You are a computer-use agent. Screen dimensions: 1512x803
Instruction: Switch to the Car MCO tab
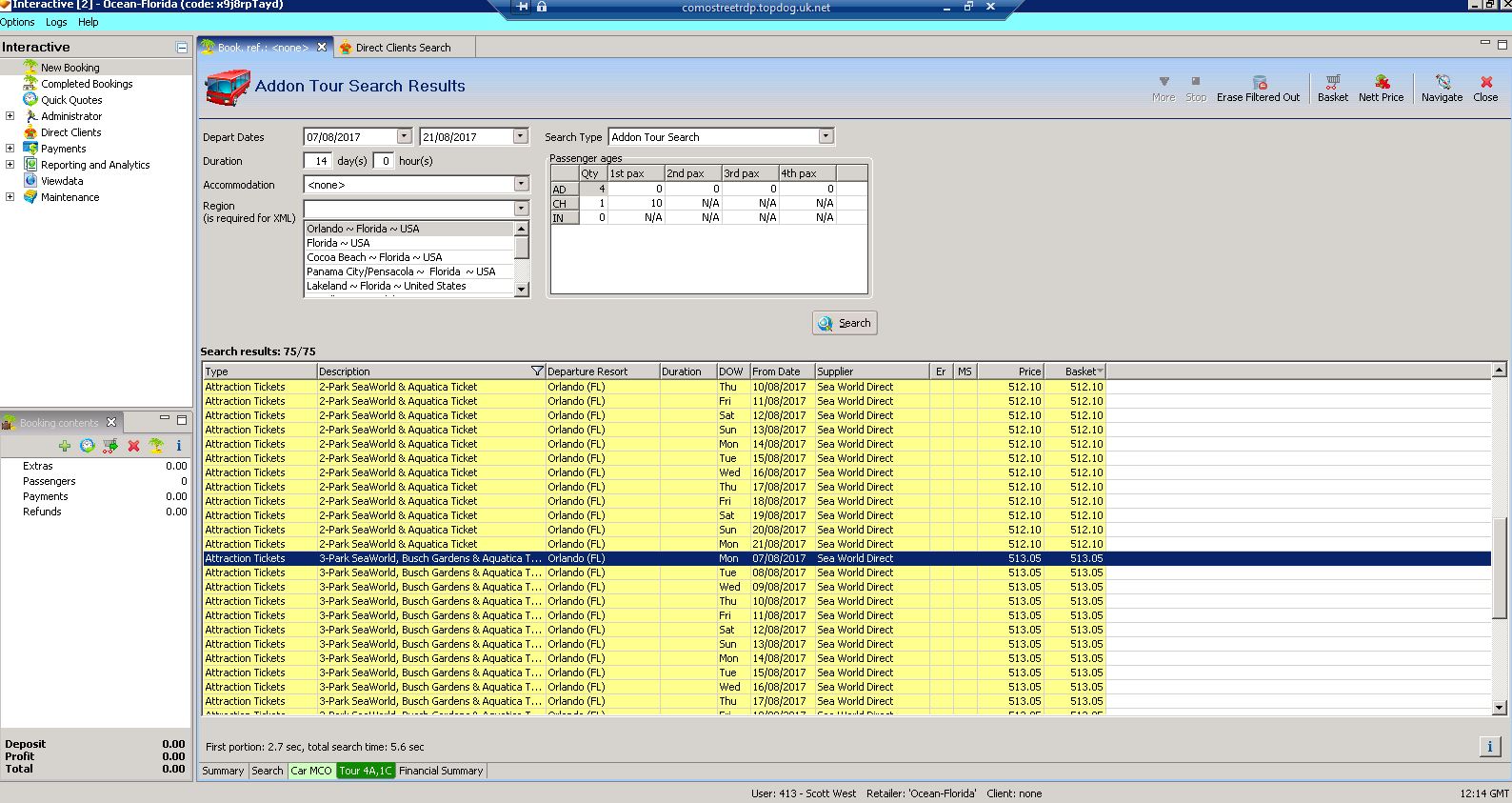[x=311, y=771]
